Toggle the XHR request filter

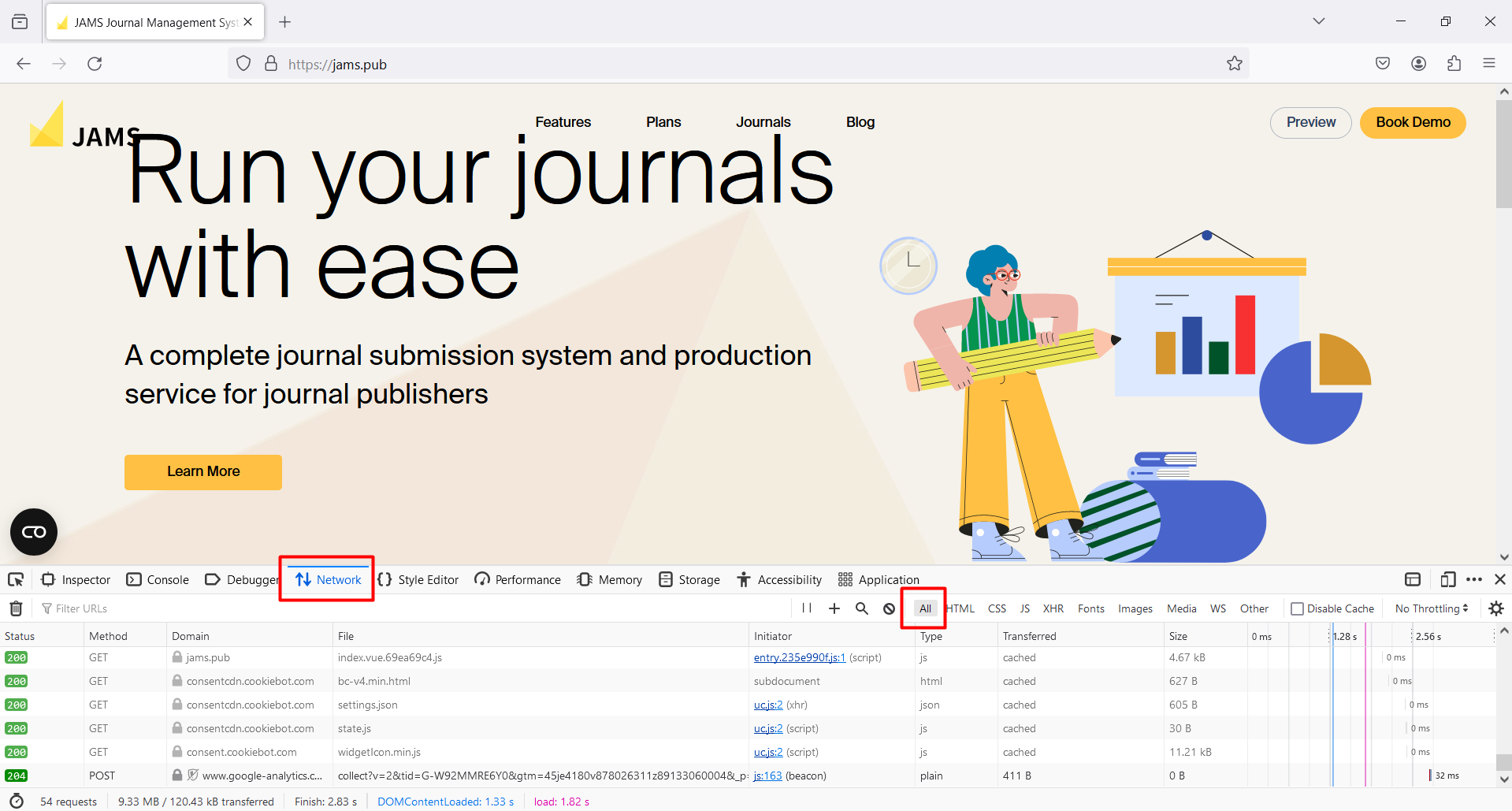pyautogui.click(x=1053, y=608)
